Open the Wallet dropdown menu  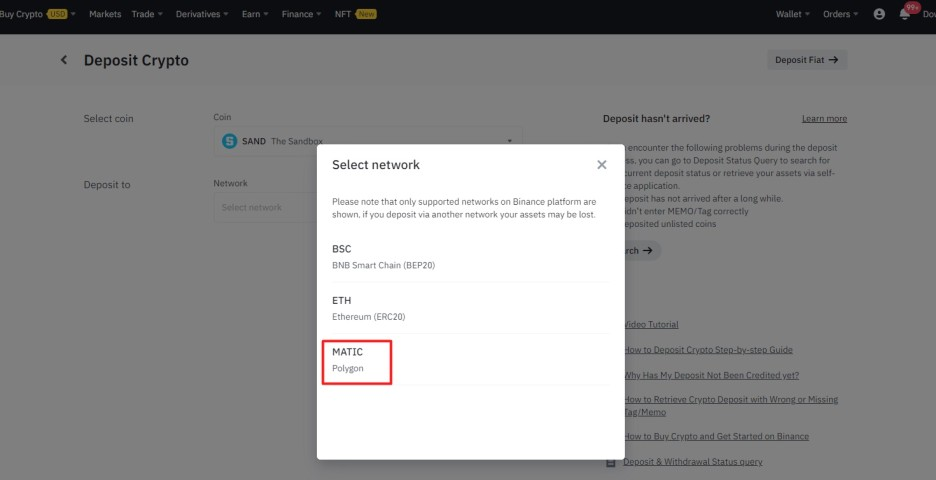[x=793, y=14]
